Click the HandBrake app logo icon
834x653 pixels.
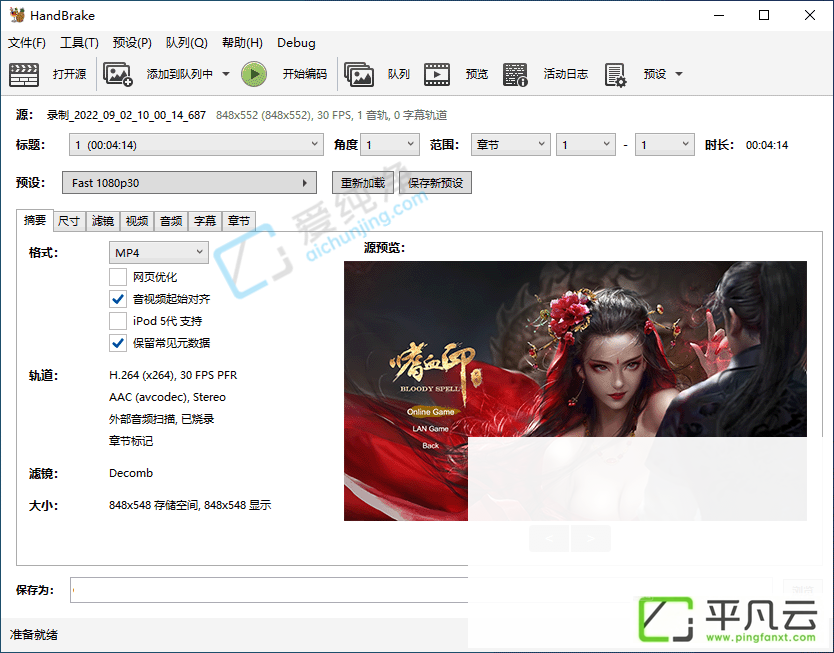[17, 15]
